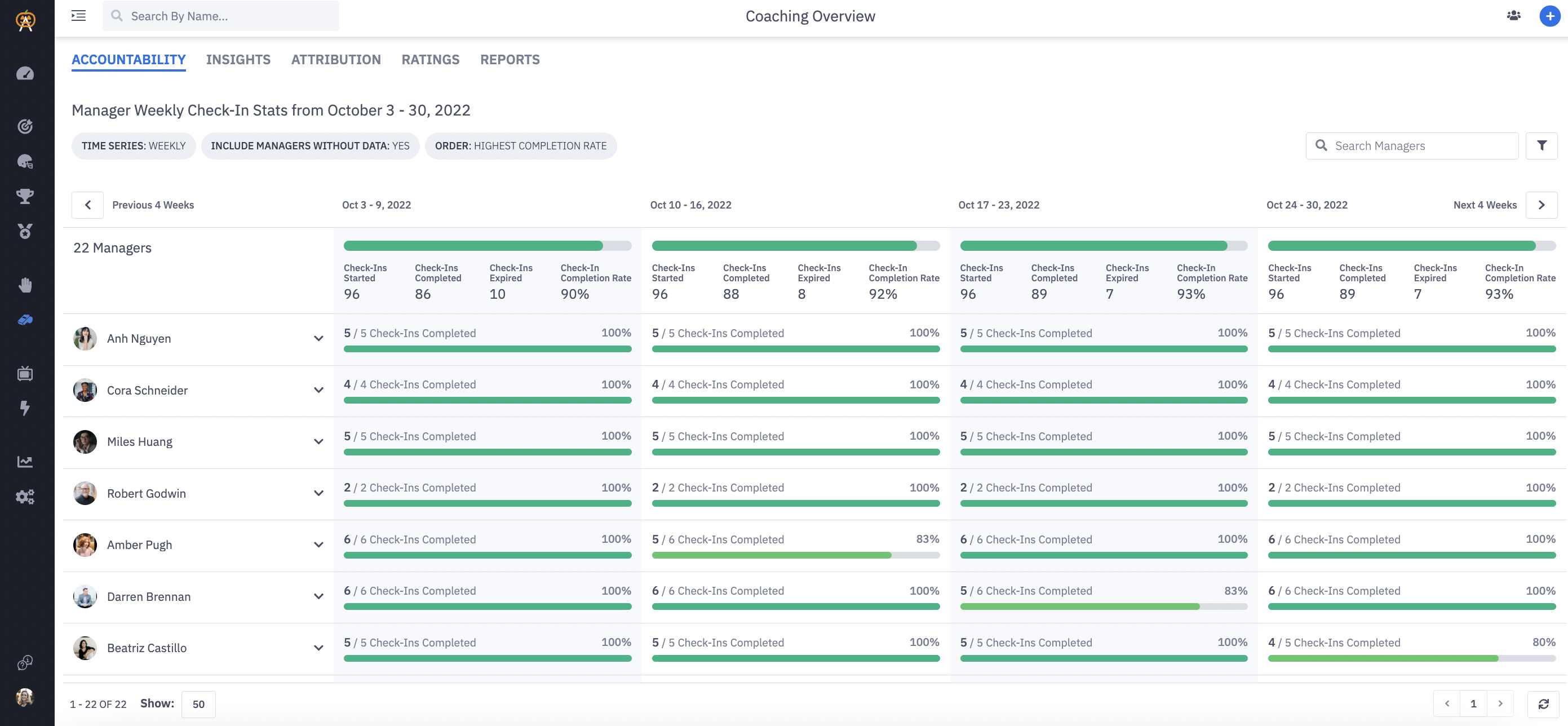
Task: Select the lightning bolt icon in sidebar
Action: (25, 408)
